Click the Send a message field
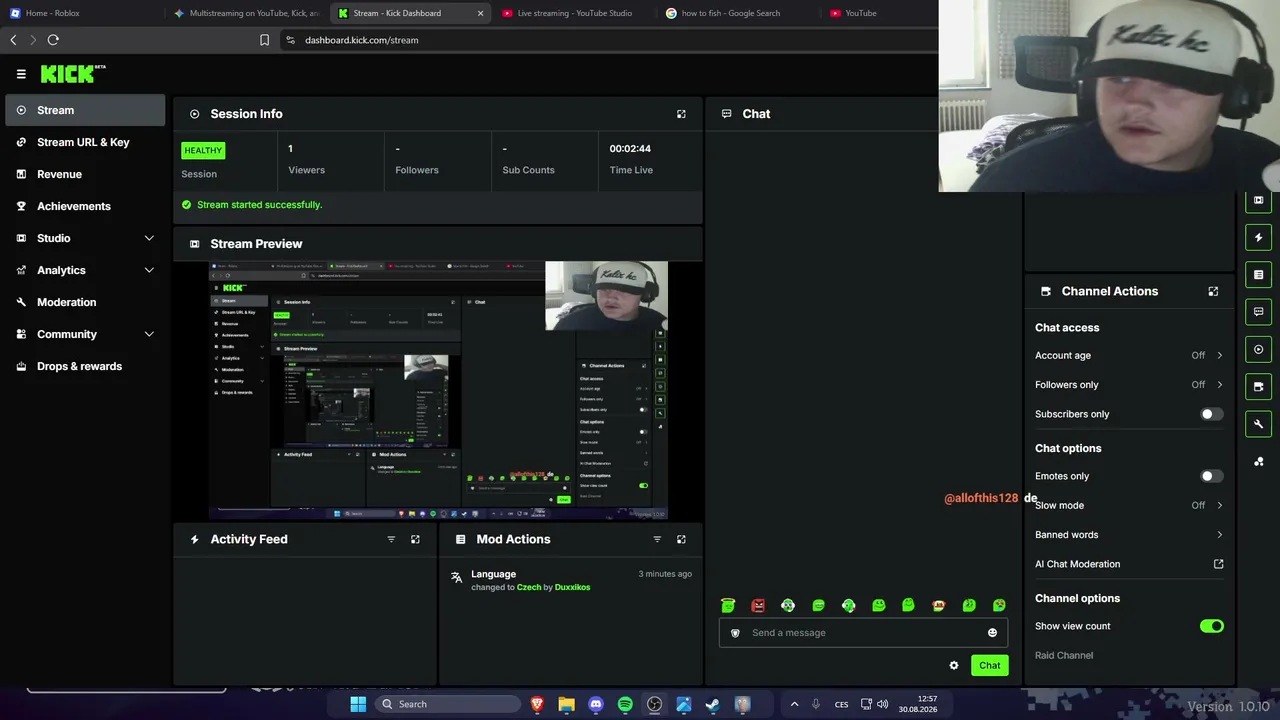The image size is (1280, 720). point(863,632)
